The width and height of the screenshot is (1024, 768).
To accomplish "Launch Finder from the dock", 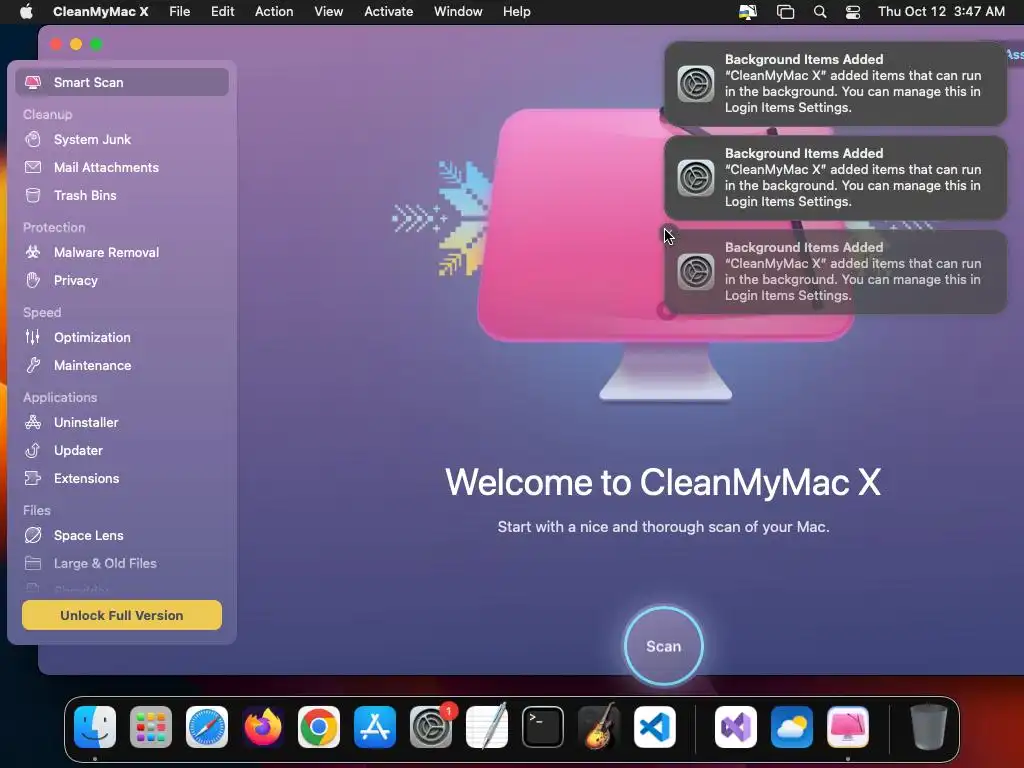I will (95, 727).
